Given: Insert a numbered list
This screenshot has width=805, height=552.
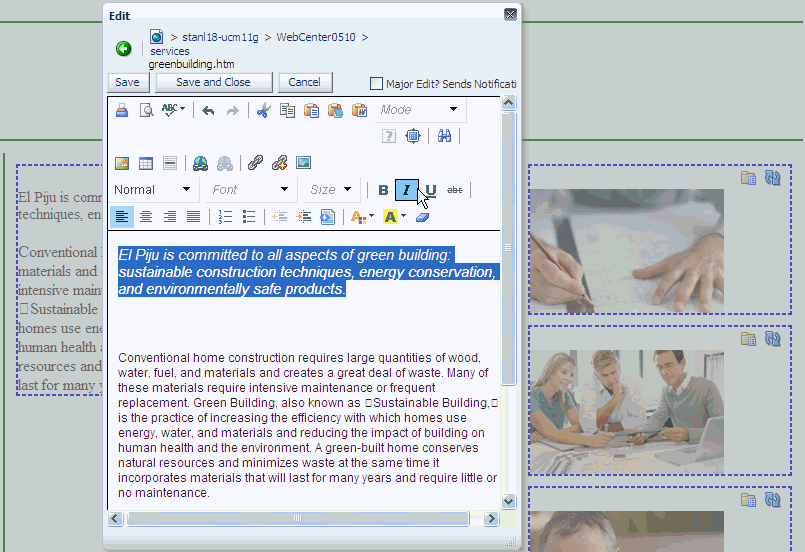Looking at the screenshot, I should pyautogui.click(x=225, y=217).
